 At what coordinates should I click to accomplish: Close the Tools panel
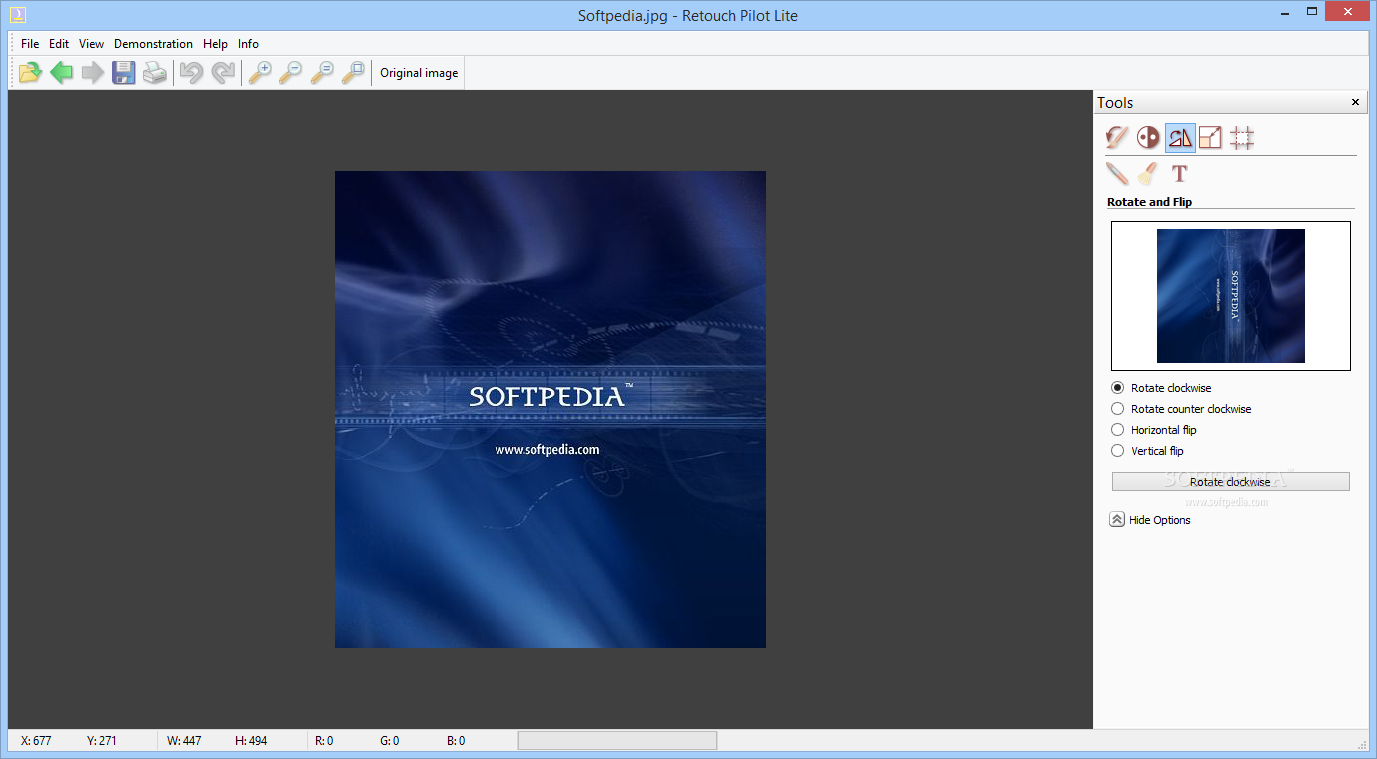(x=1356, y=102)
